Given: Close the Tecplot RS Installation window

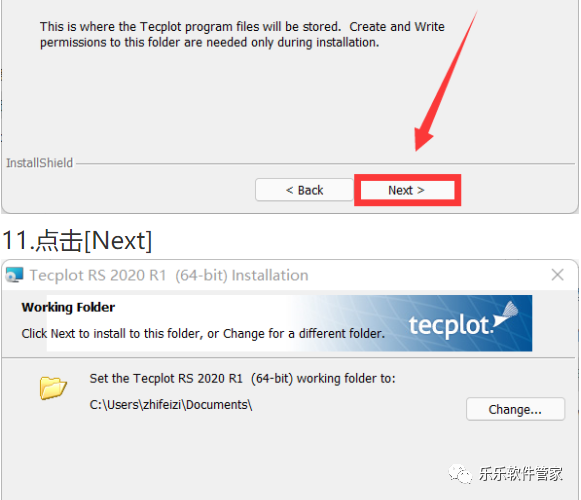Looking at the screenshot, I should click(557, 275).
